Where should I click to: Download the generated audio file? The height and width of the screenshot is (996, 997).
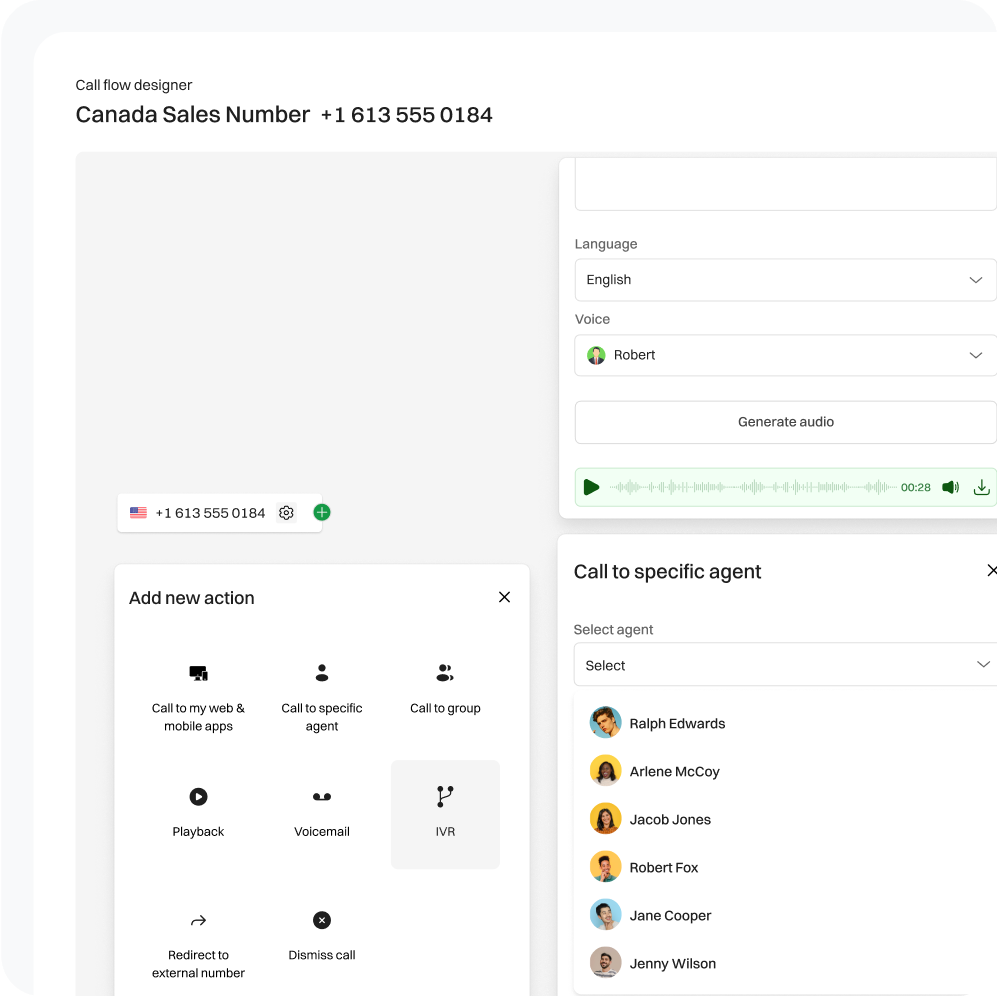coord(981,488)
